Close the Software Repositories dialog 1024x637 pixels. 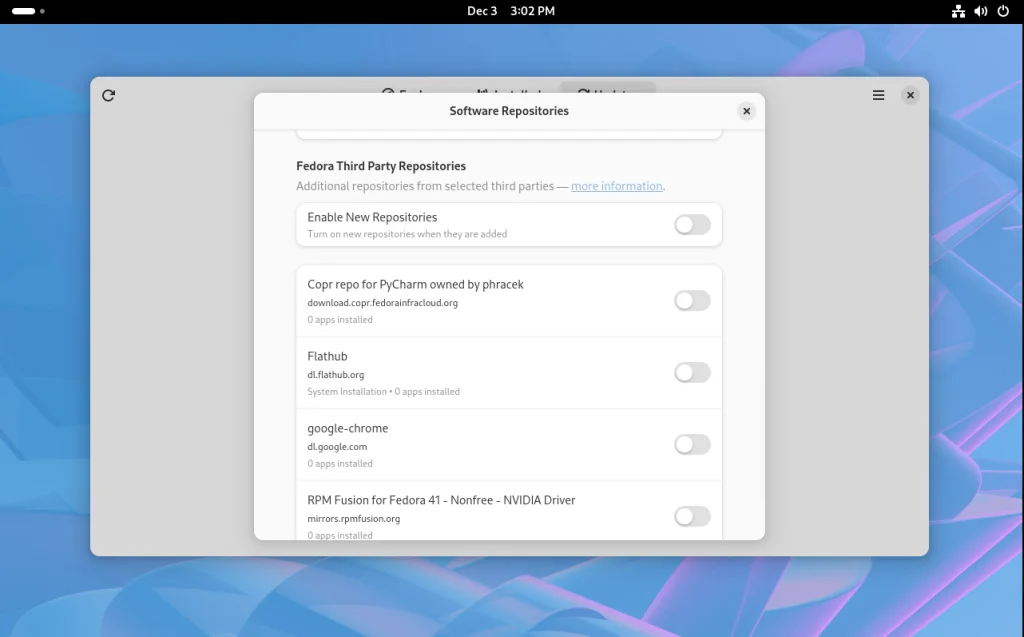click(x=746, y=111)
